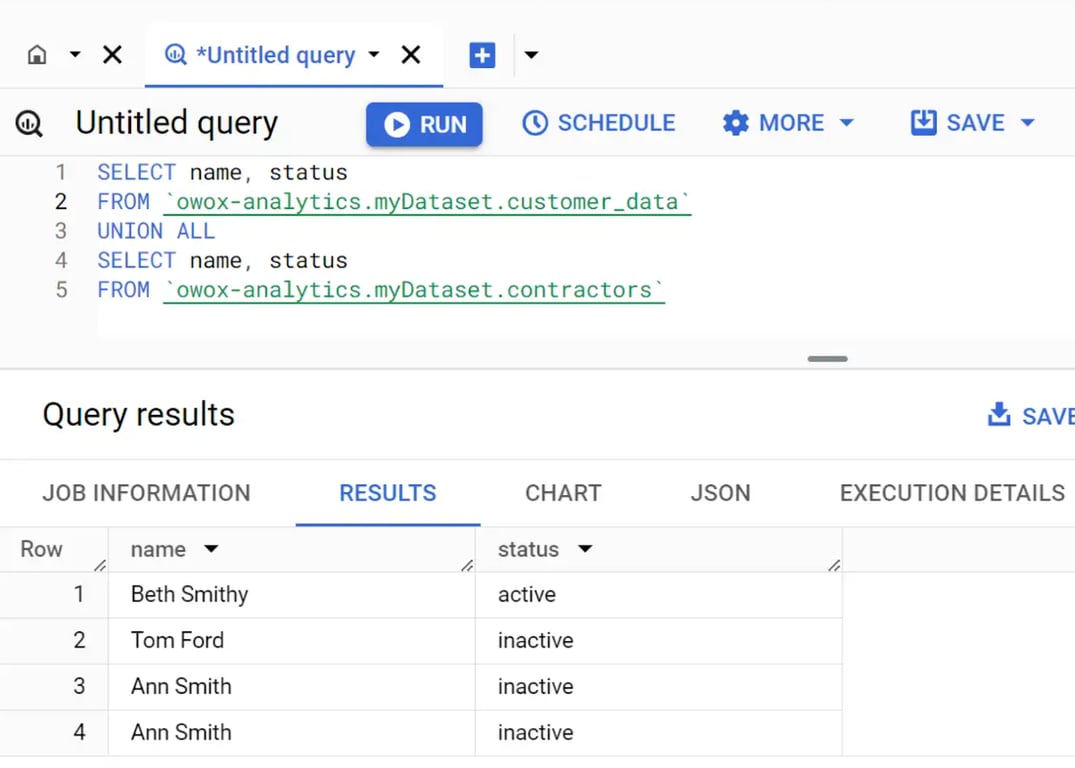1075x768 pixels.
Task: Select the Beth Smithy cell
Action: click(x=291, y=595)
